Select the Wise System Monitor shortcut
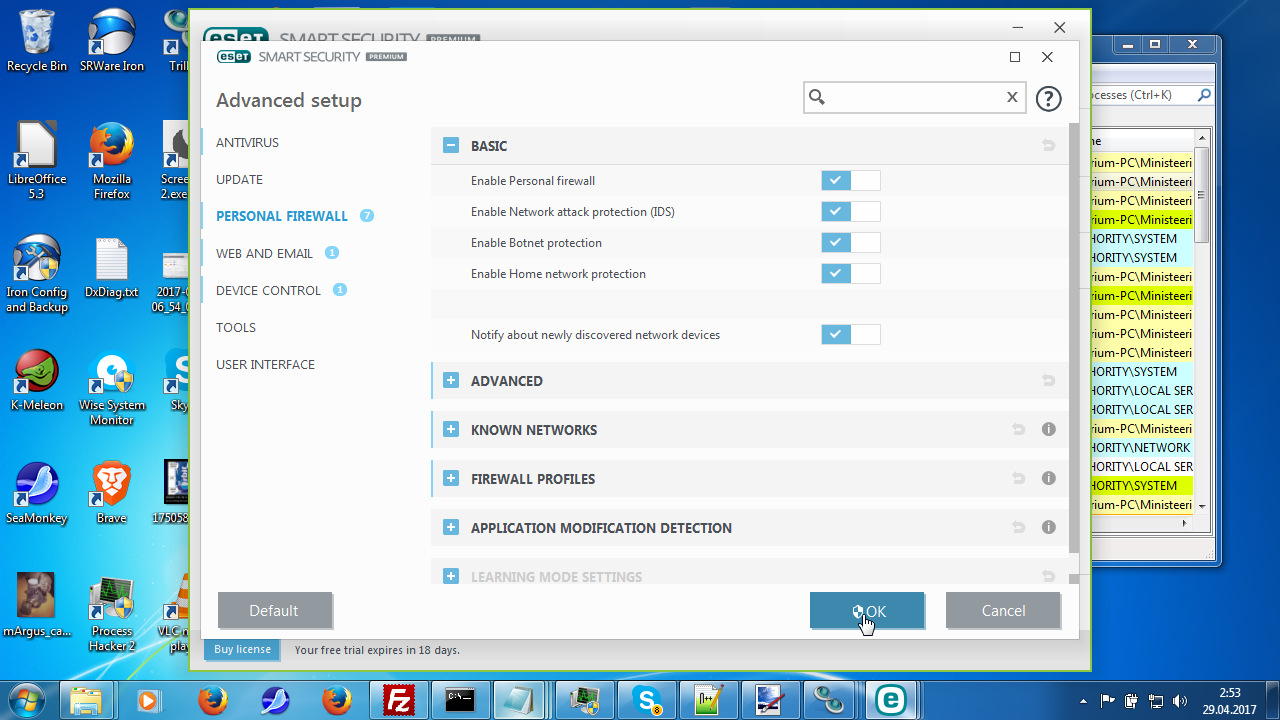 [x=112, y=387]
